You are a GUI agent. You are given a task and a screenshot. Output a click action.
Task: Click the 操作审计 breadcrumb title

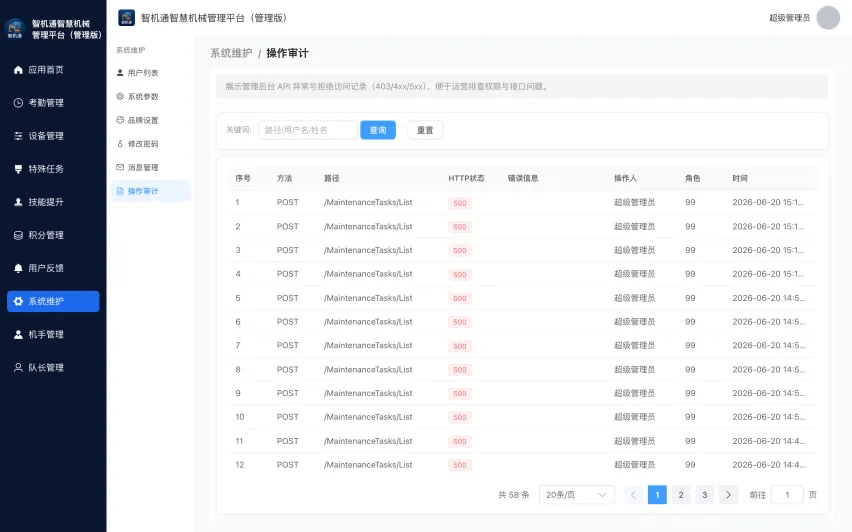287,53
